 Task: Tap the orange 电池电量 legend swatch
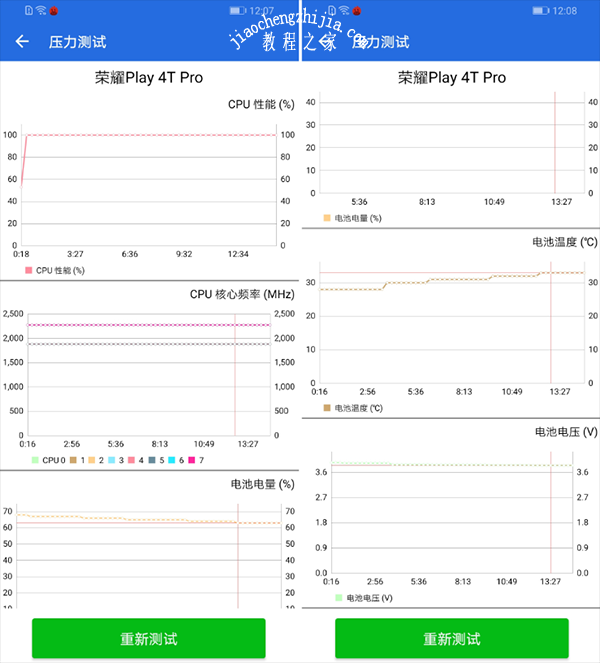[x=327, y=218]
